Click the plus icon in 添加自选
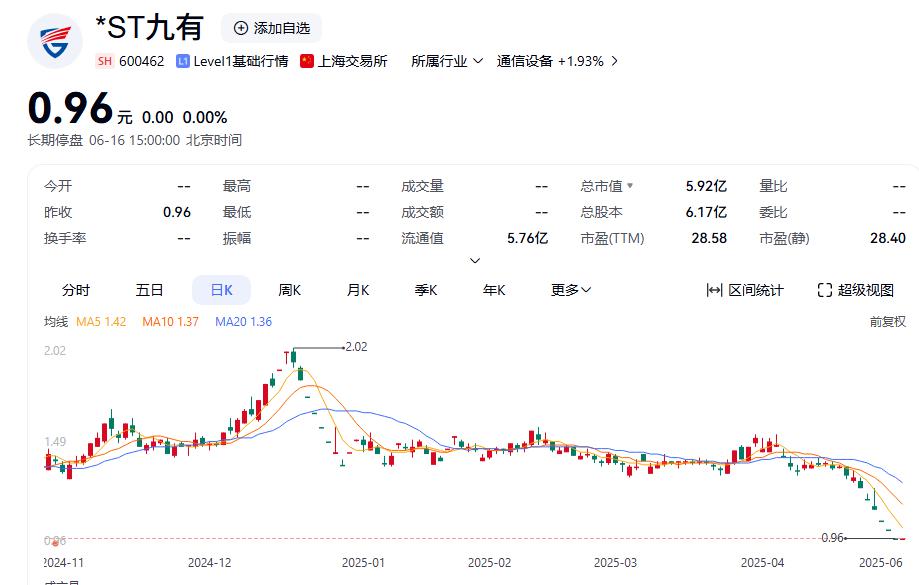919x585 pixels. (x=240, y=28)
